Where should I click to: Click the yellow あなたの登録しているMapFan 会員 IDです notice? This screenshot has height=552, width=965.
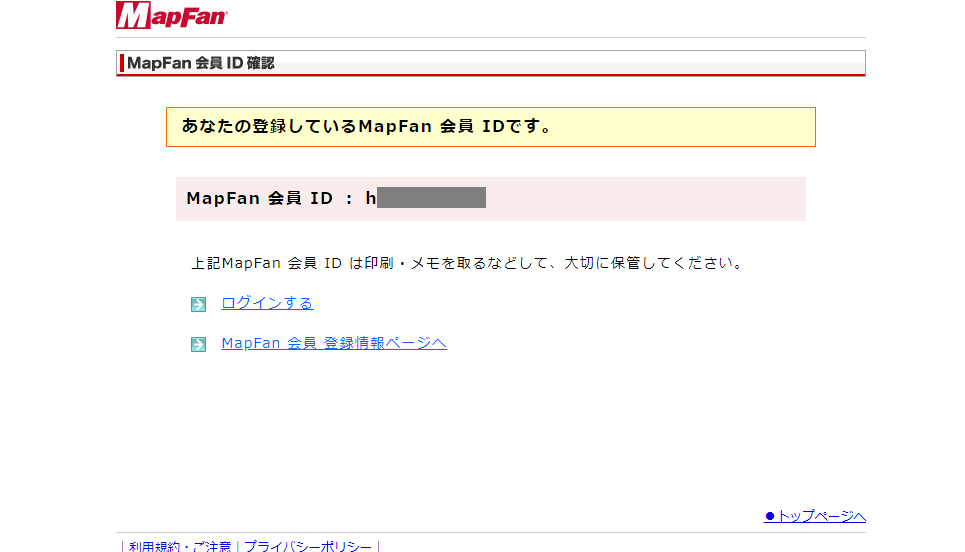[491, 127]
